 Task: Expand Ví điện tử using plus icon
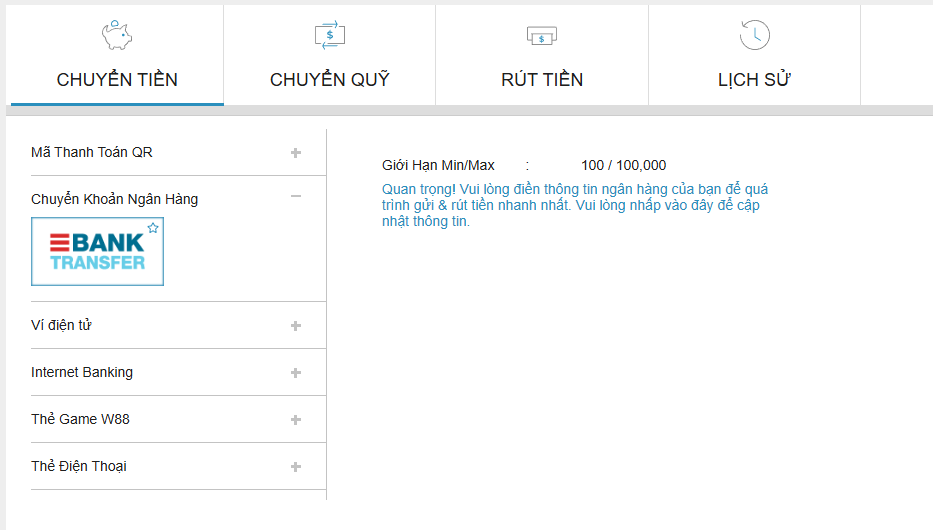click(295, 326)
